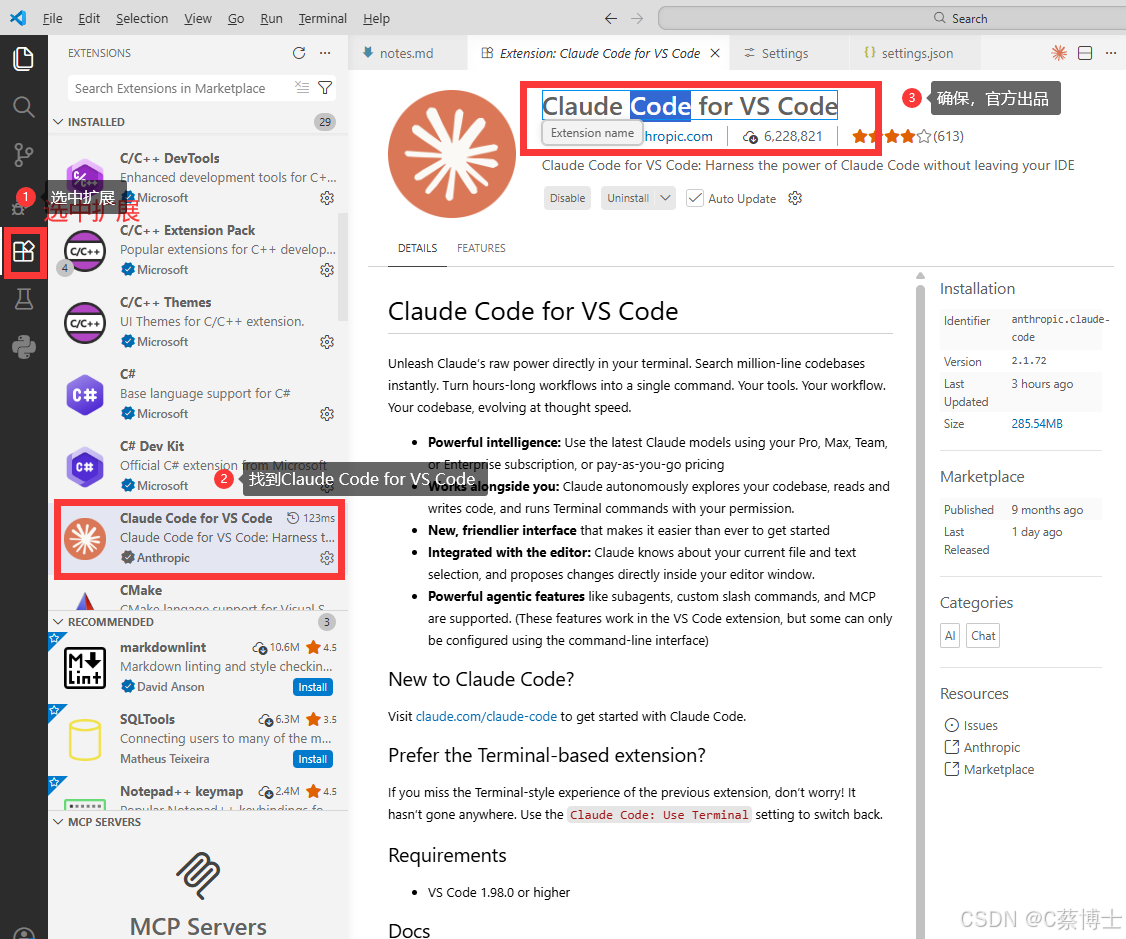Open the Marketplace resource link
Screen dimensions: 1126x939
point(998,770)
